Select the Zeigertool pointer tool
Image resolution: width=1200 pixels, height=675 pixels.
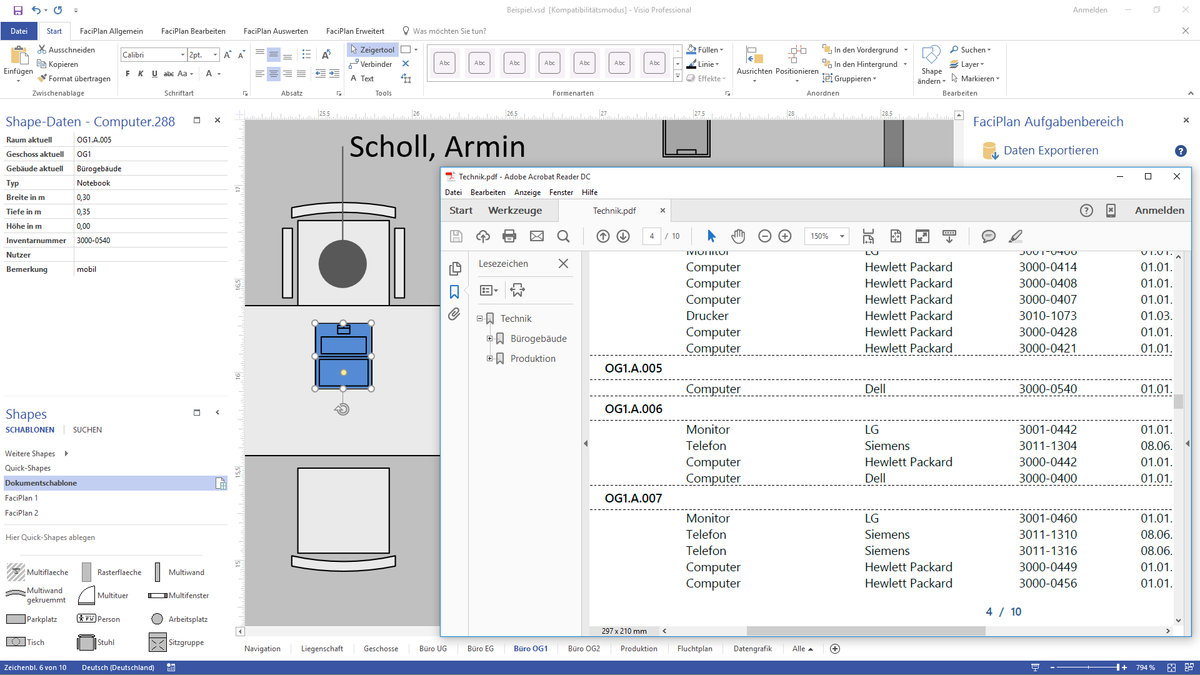click(x=372, y=49)
